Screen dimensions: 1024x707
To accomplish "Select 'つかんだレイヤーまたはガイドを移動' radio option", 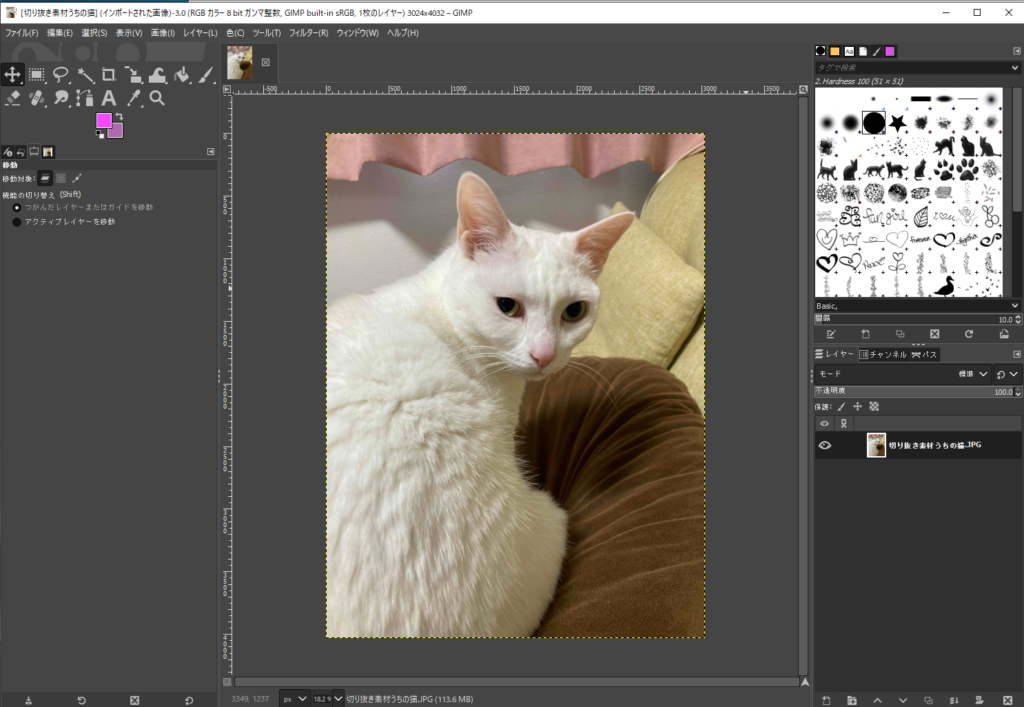I will (17, 207).
